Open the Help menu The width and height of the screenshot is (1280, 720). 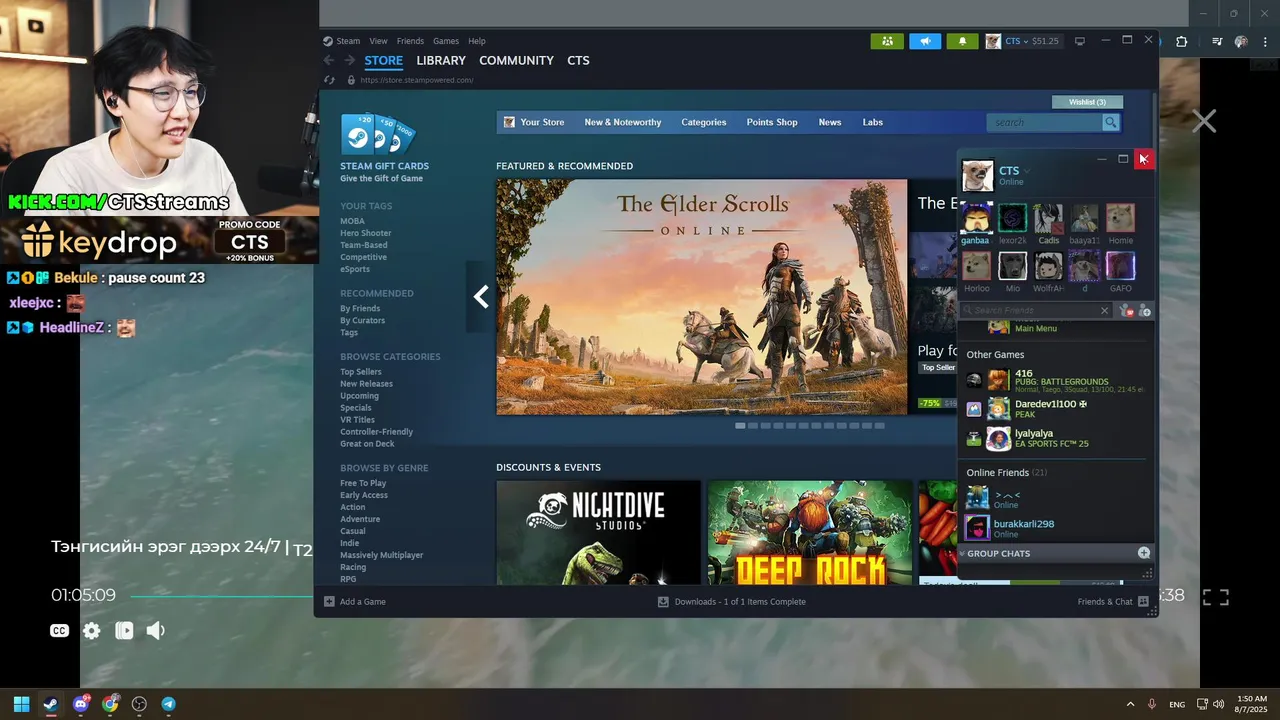(x=477, y=41)
